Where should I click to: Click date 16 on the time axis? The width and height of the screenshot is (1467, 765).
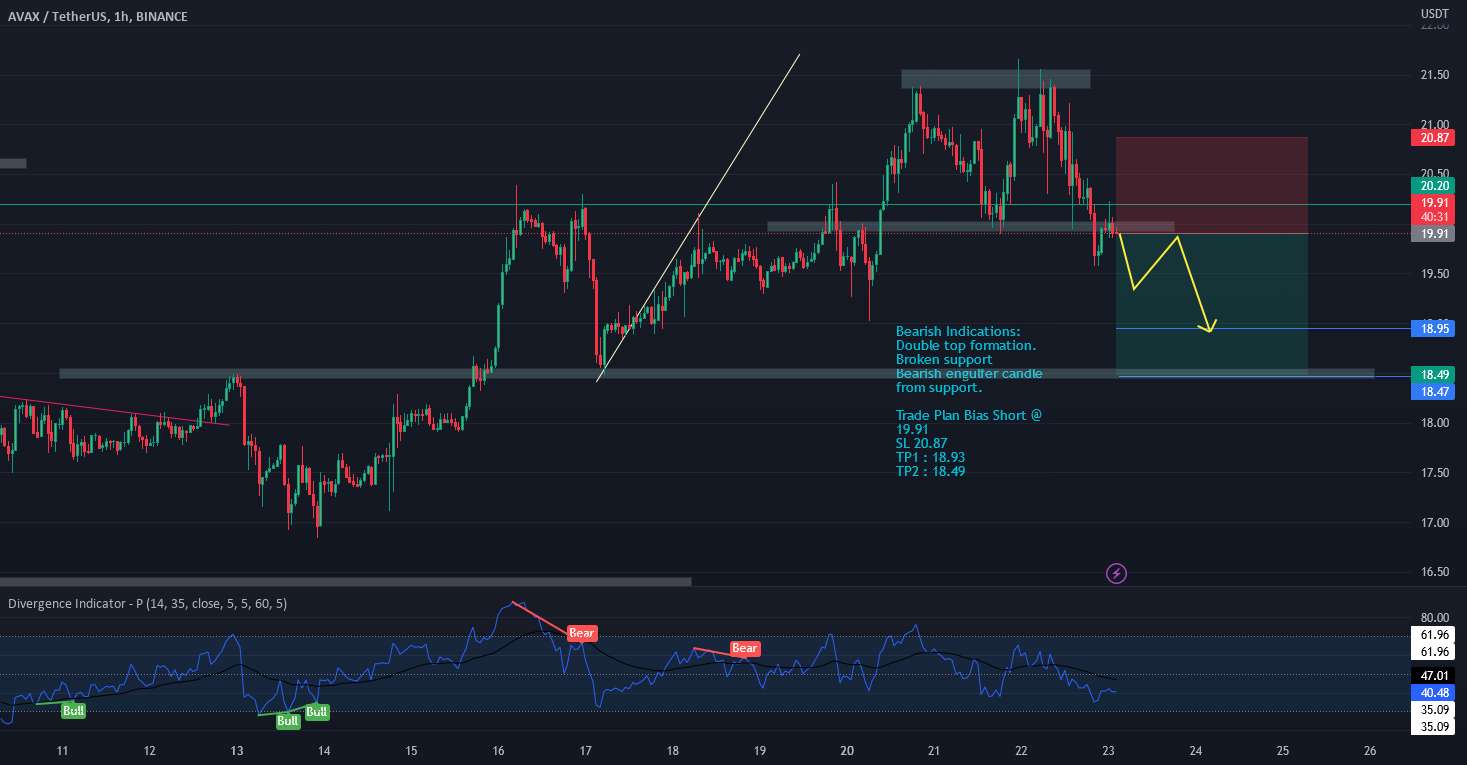tap(498, 750)
